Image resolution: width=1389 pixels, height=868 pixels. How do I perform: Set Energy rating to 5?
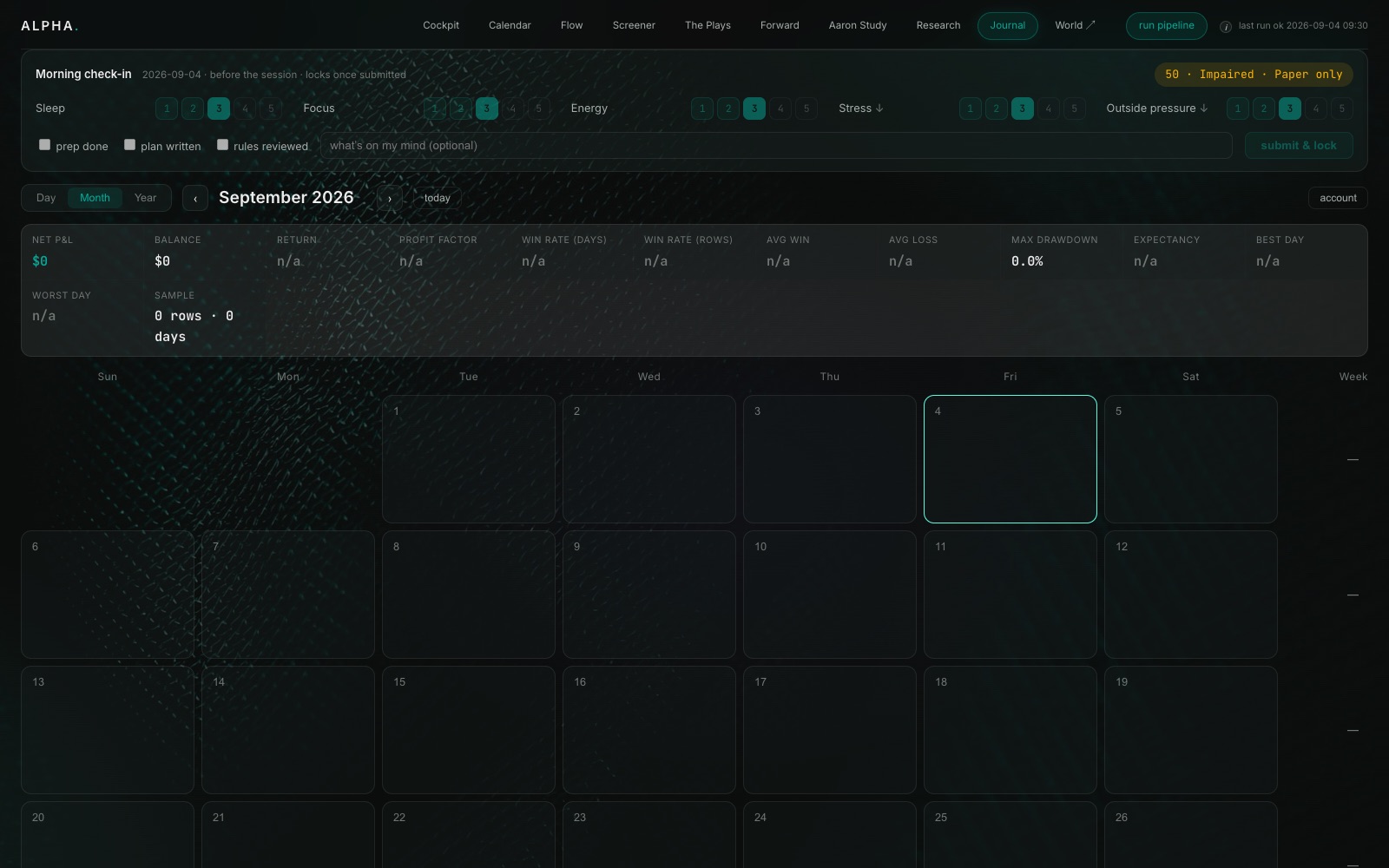tap(806, 108)
